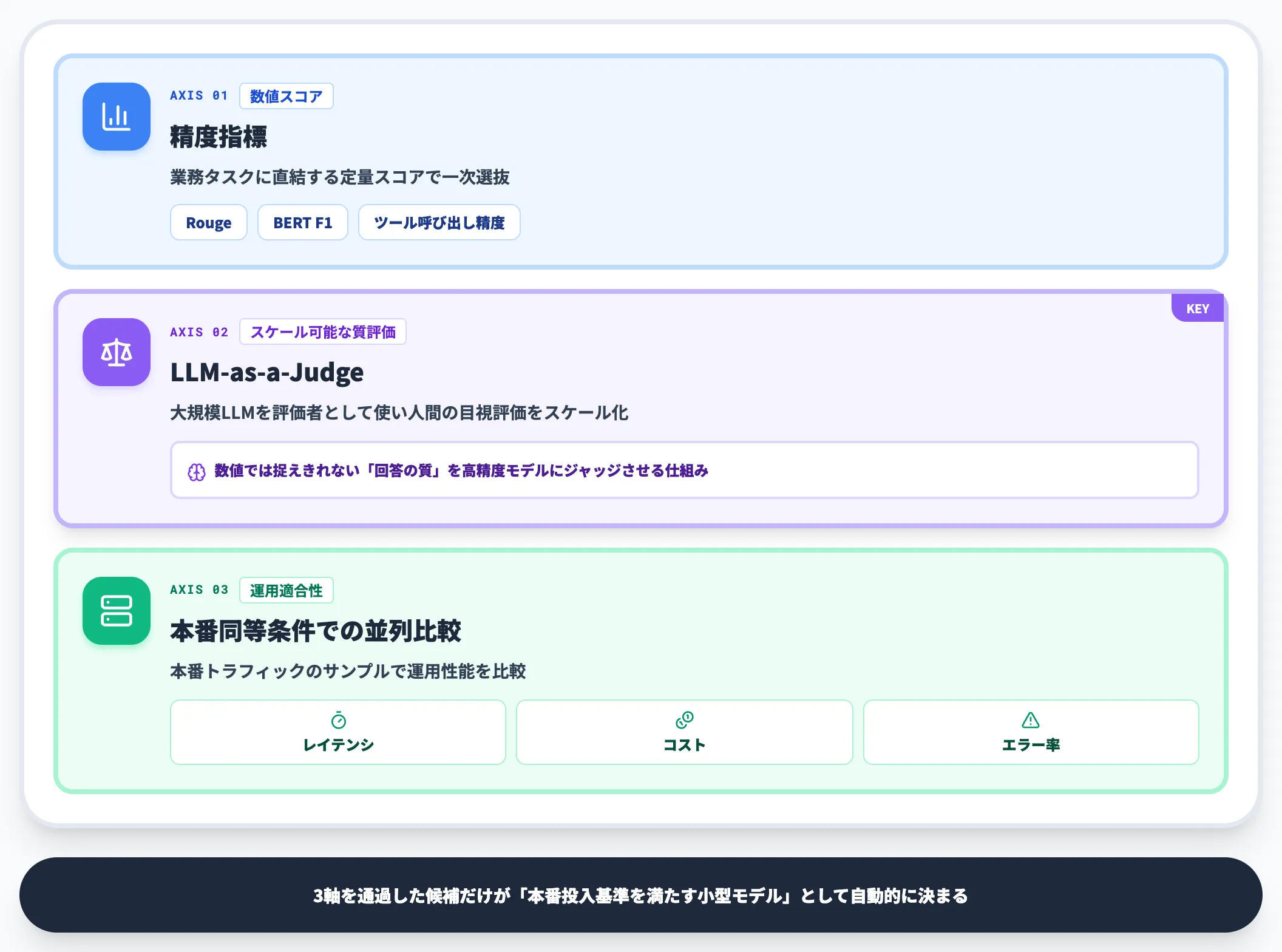Image resolution: width=1282 pixels, height=952 pixels.
Task: Click the purple balance scale icon
Action: click(117, 352)
